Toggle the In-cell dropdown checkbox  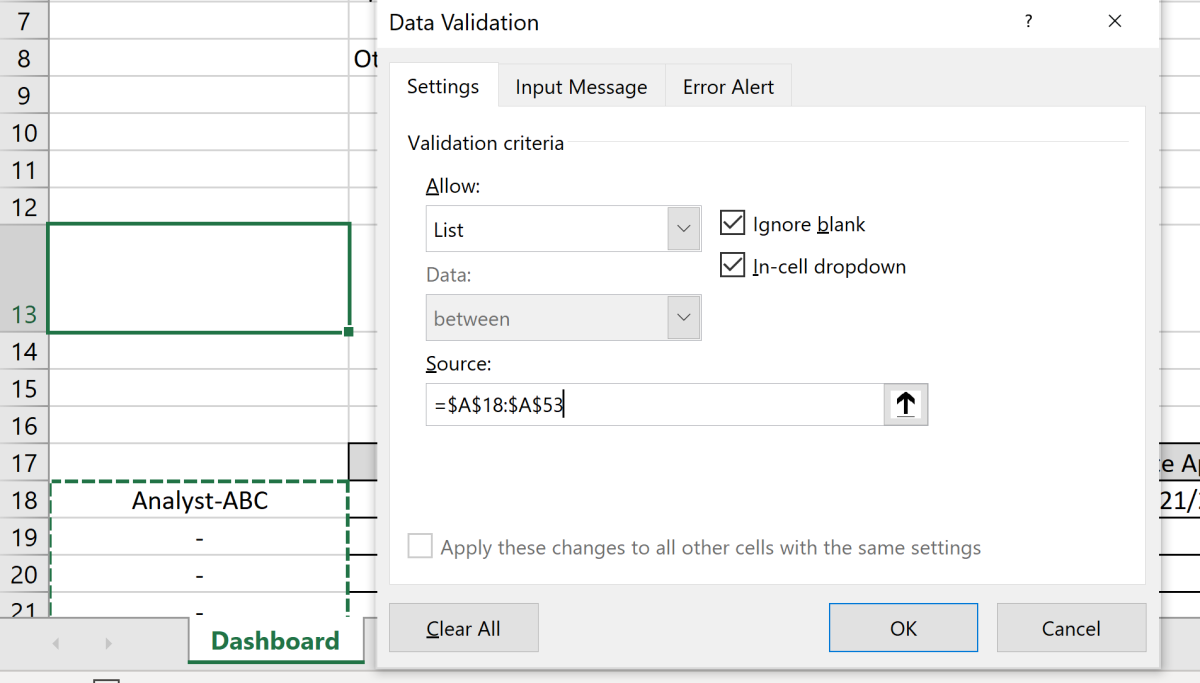(733, 264)
